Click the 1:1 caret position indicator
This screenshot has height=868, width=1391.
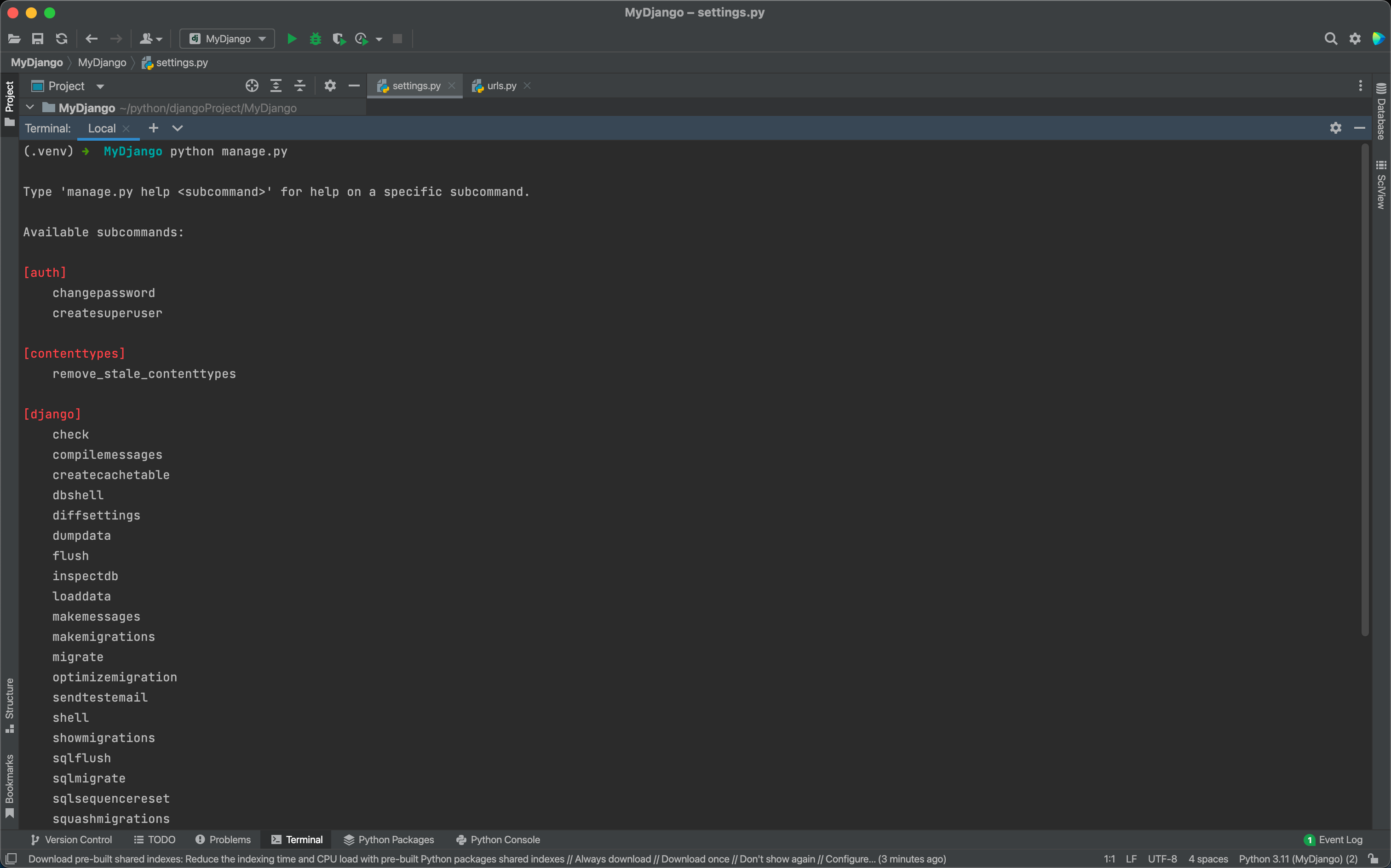[1109, 859]
